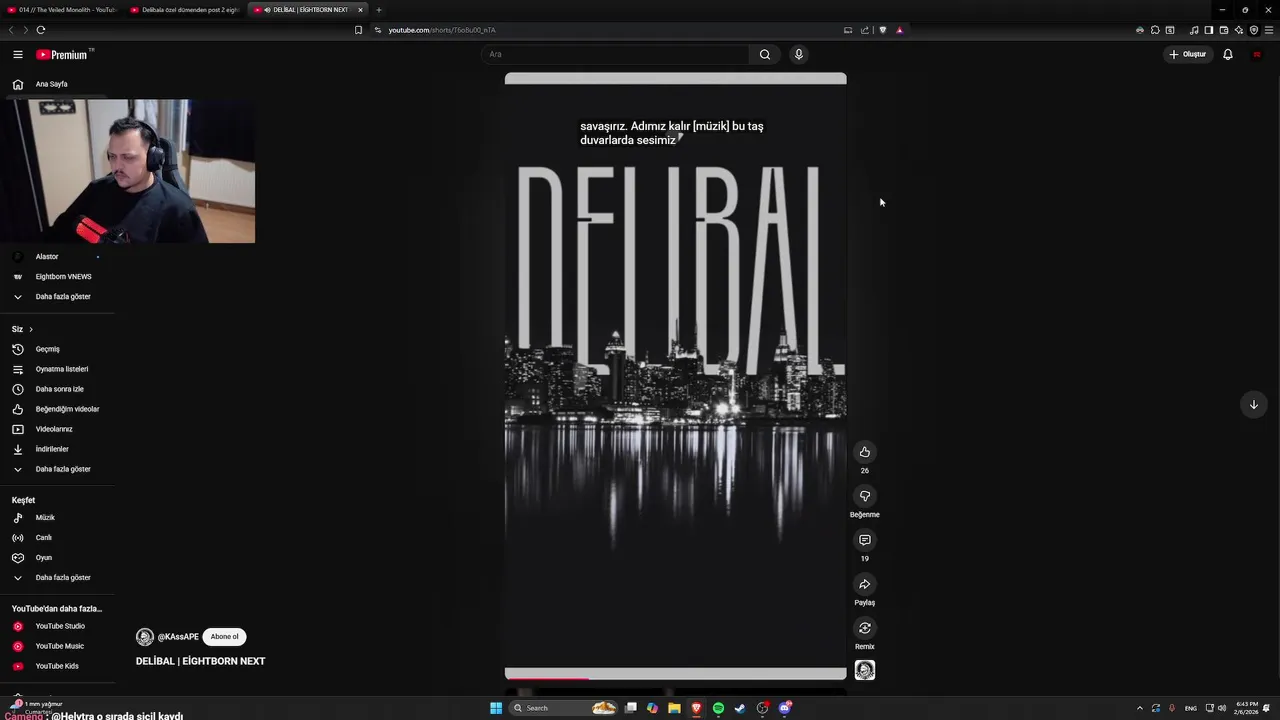Open Brave Leo AI sparkle icon
The width and height of the screenshot is (1280, 720).
point(1239,30)
